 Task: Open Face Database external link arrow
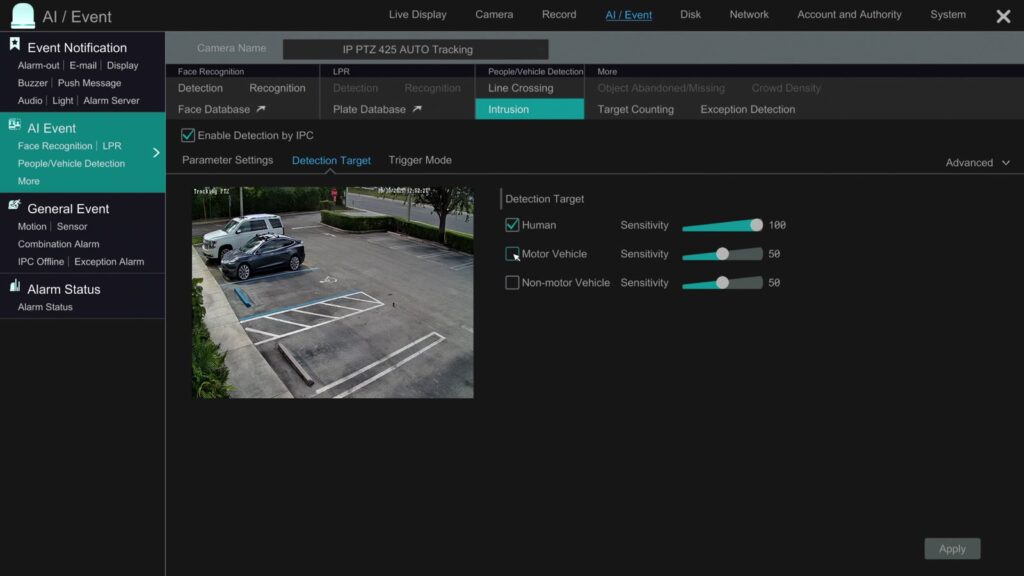261,109
